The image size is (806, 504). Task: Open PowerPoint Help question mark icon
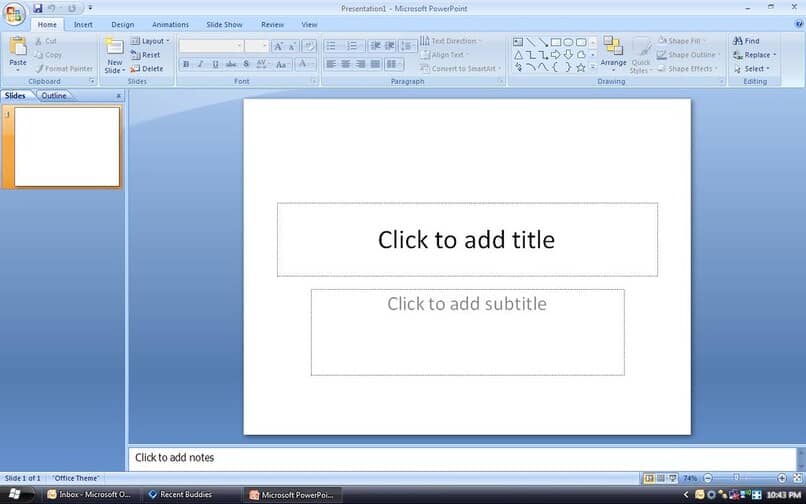tap(799, 24)
